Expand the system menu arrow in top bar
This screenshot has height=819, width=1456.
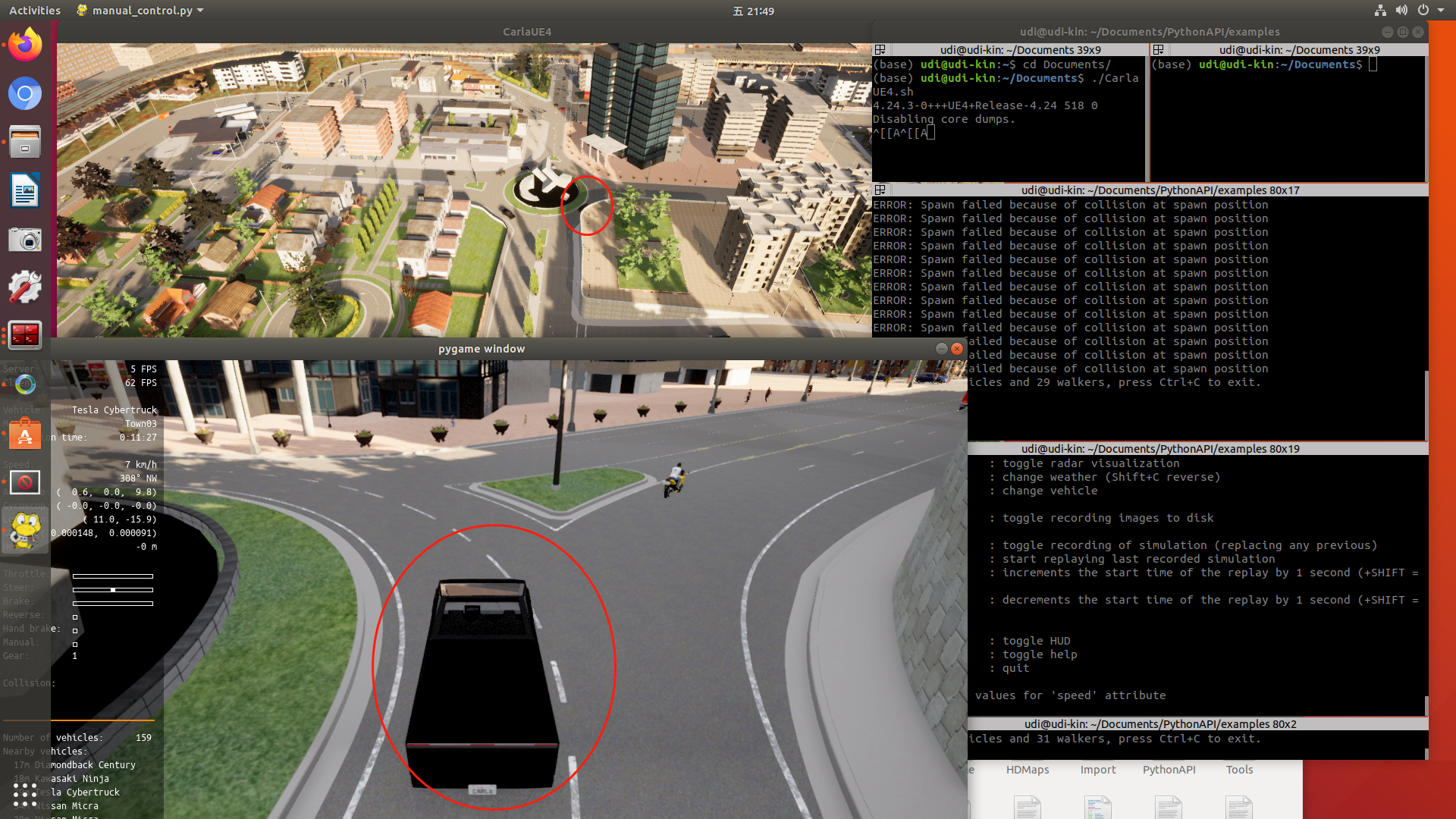click(x=1441, y=11)
